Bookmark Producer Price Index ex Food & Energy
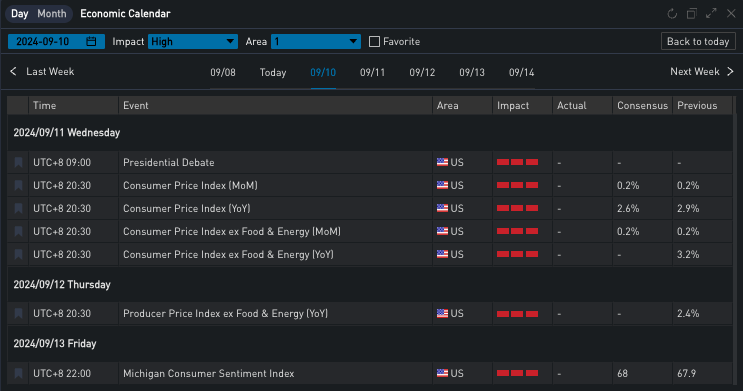Viewport: 743px width, 391px height. 18,313
